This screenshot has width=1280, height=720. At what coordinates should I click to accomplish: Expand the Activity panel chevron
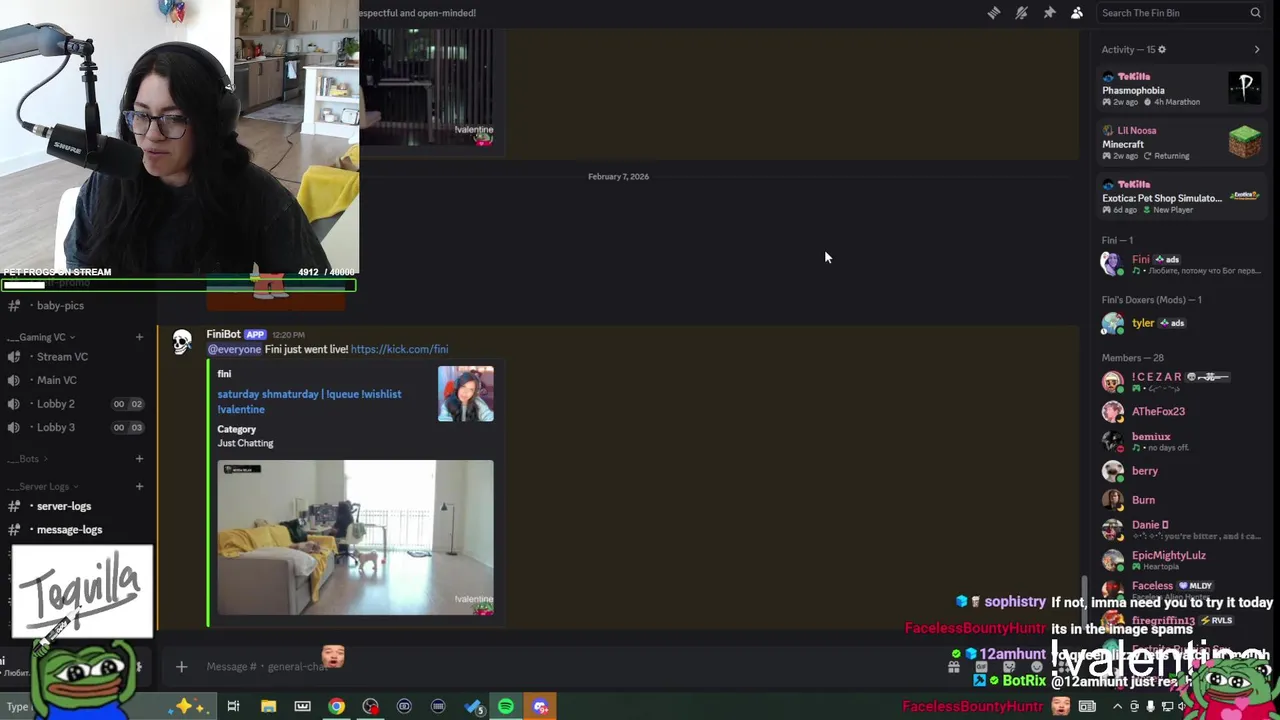[x=1257, y=49]
